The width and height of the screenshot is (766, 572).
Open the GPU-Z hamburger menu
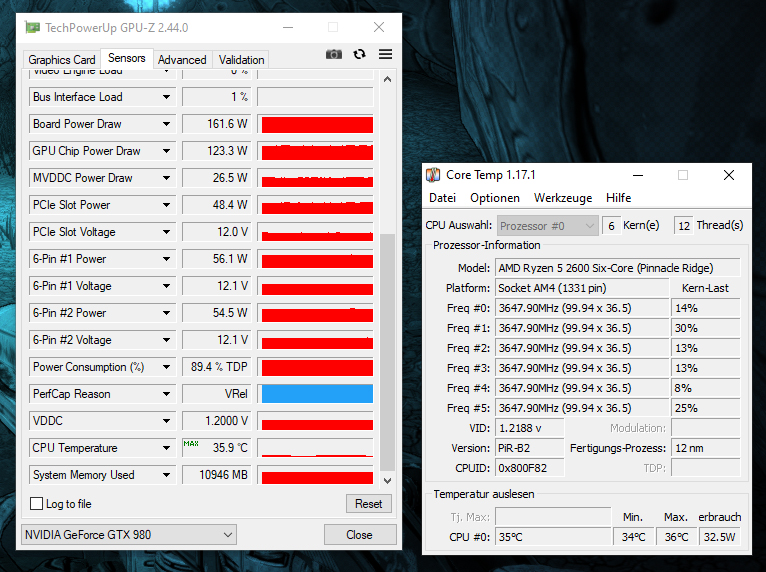click(385, 54)
